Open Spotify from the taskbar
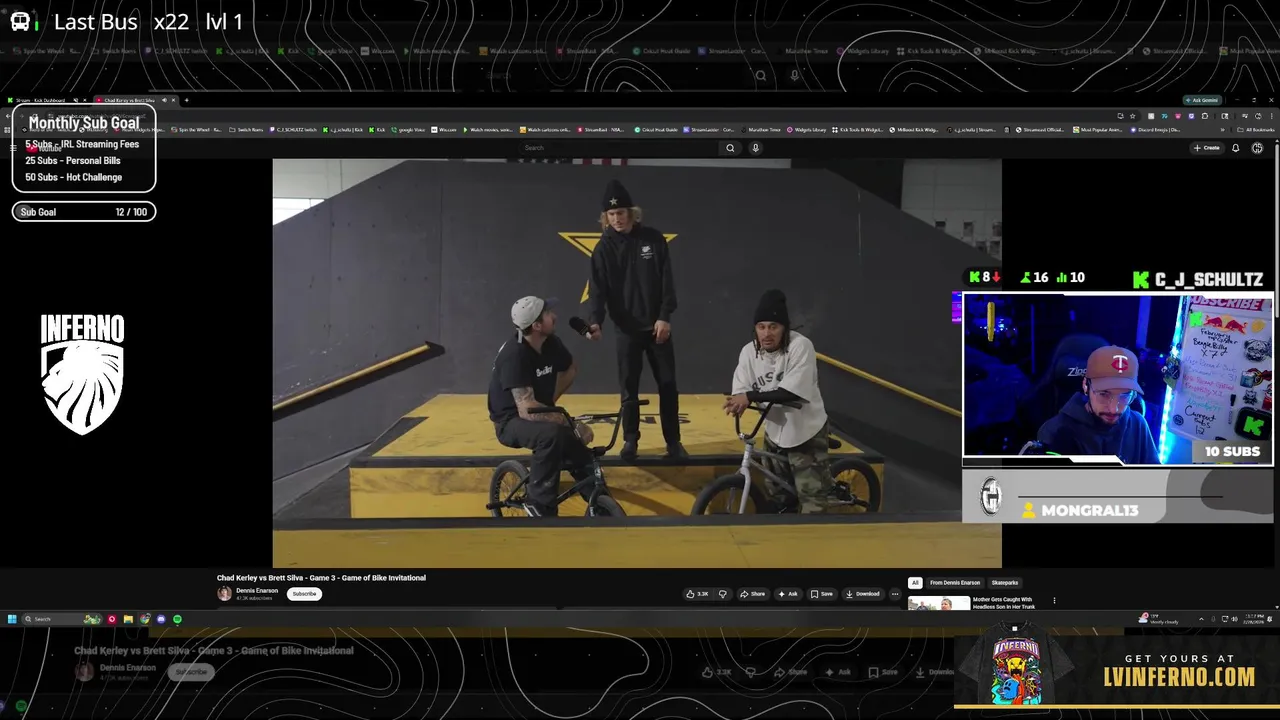The height and width of the screenshot is (720, 1280). pos(177,619)
